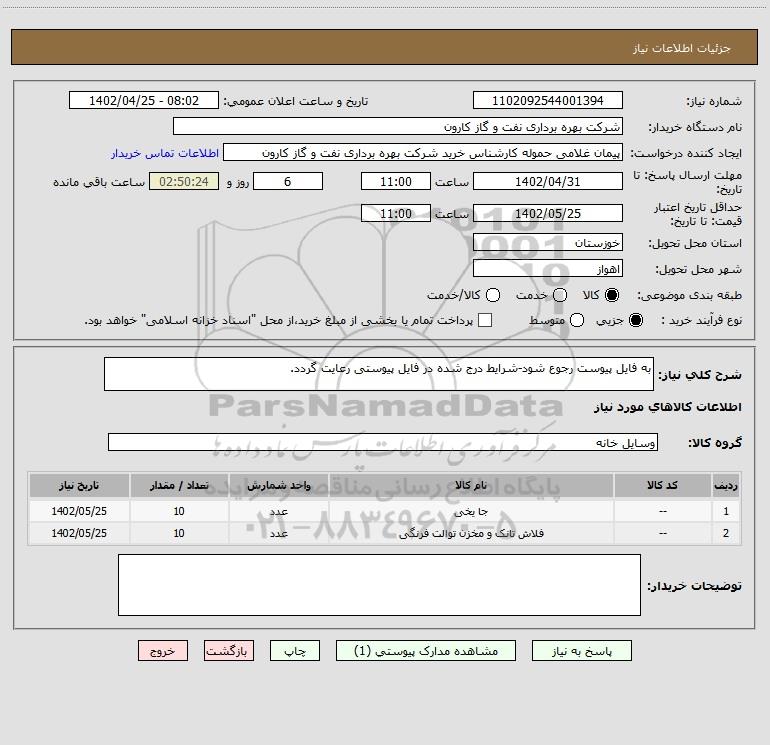Click the بازگشت back button

click(229, 651)
